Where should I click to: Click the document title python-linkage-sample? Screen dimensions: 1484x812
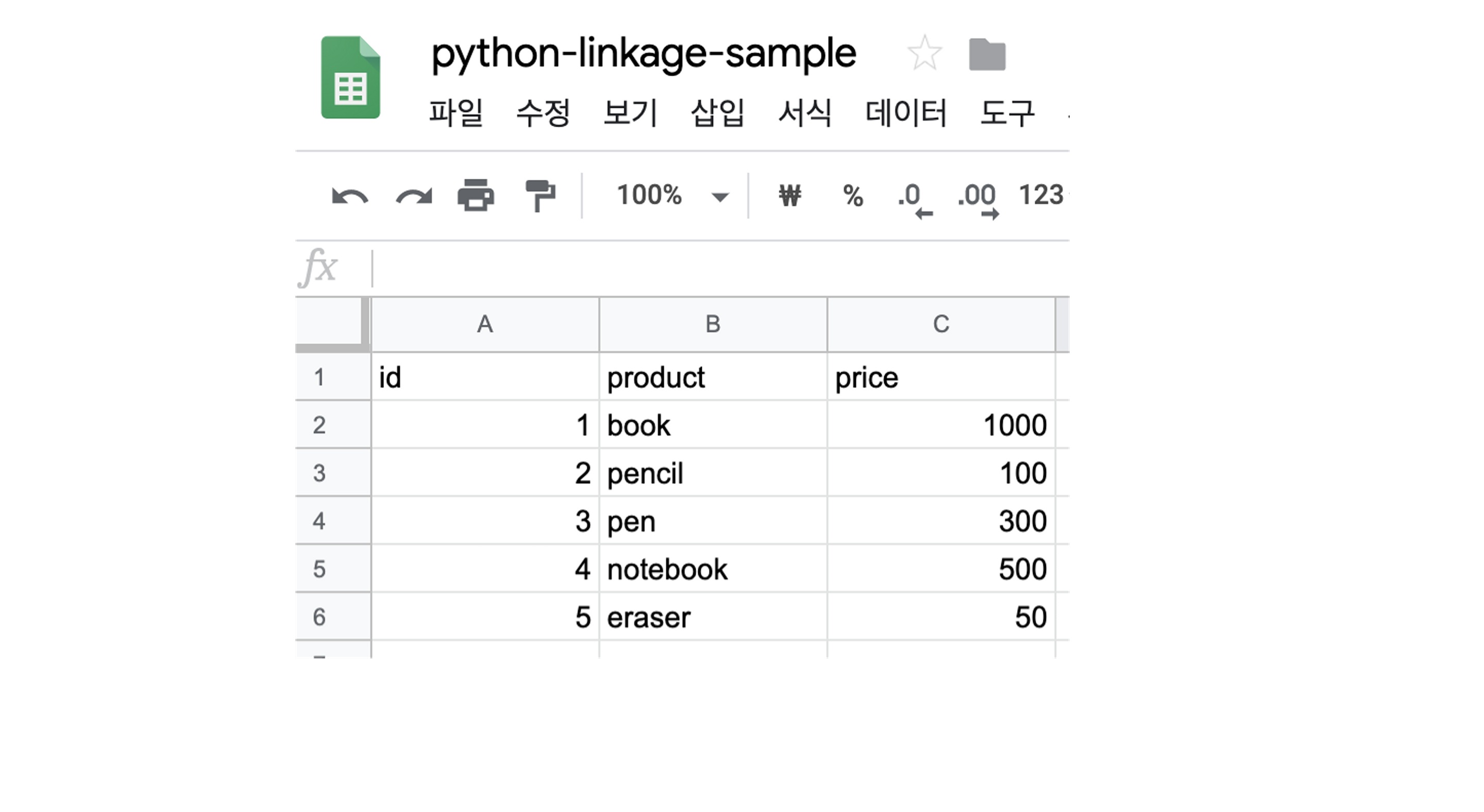(644, 54)
